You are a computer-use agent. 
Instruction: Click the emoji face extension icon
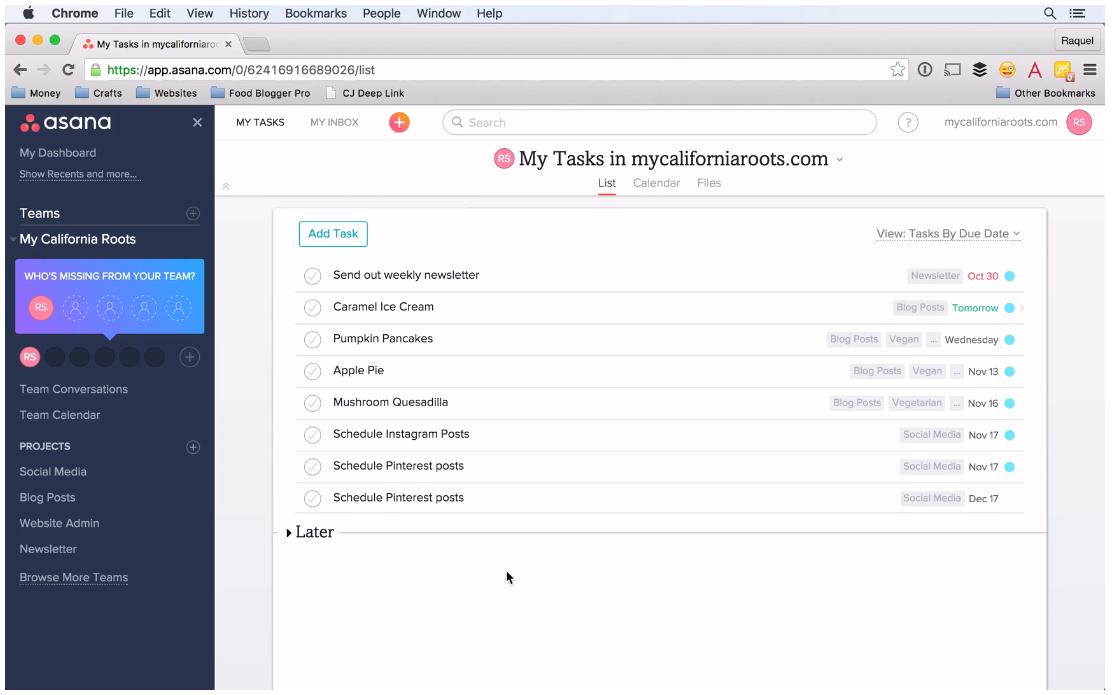[x=1007, y=70]
